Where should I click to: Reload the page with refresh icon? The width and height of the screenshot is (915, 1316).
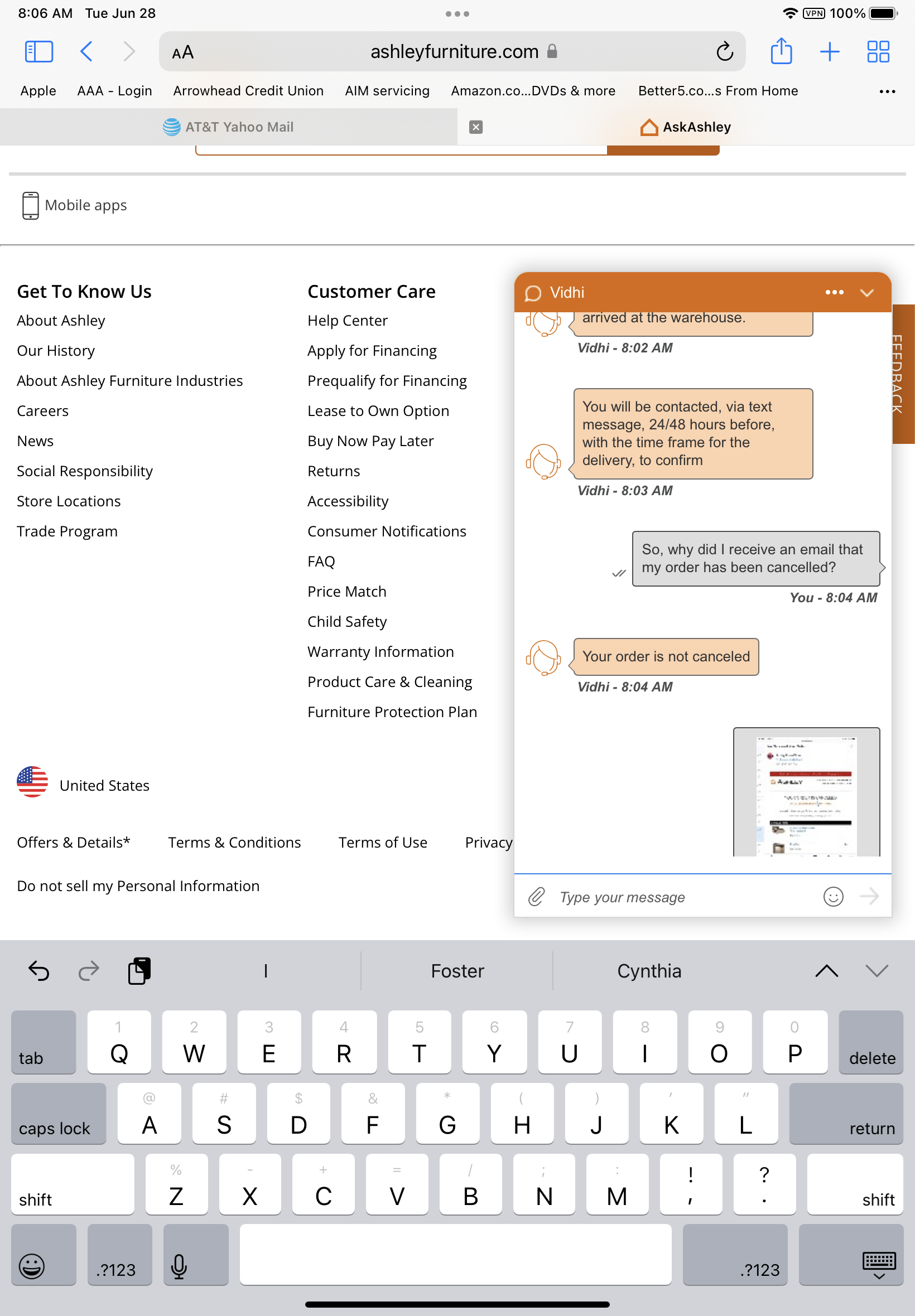(x=725, y=51)
